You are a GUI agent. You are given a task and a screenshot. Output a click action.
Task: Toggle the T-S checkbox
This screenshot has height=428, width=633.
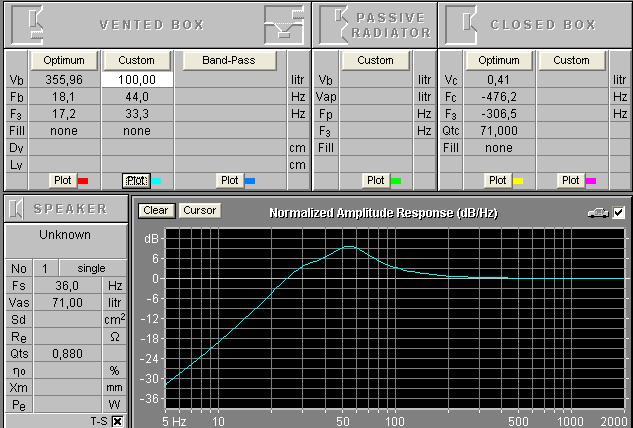[x=117, y=421]
